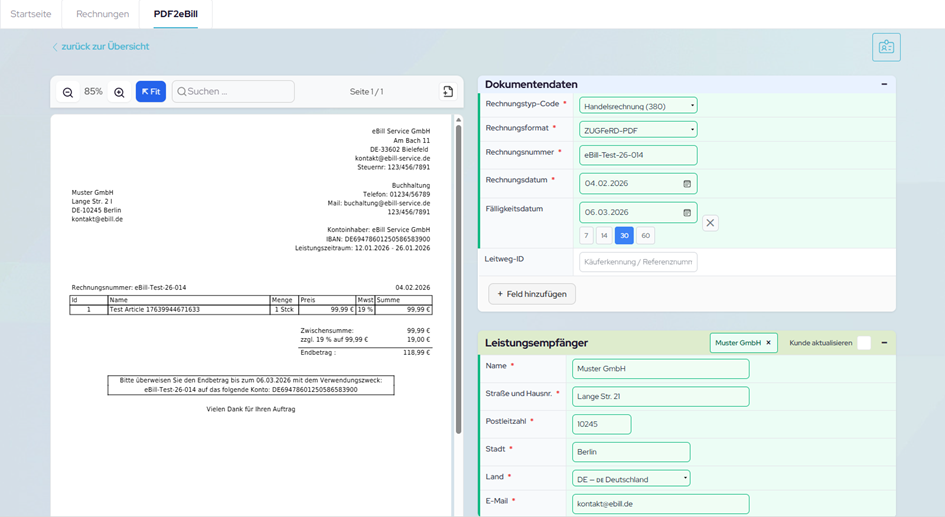This screenshot has height=517, width=945.
Task: Collapse the Dokumentendaten section
Action: [x=884, y=85]
